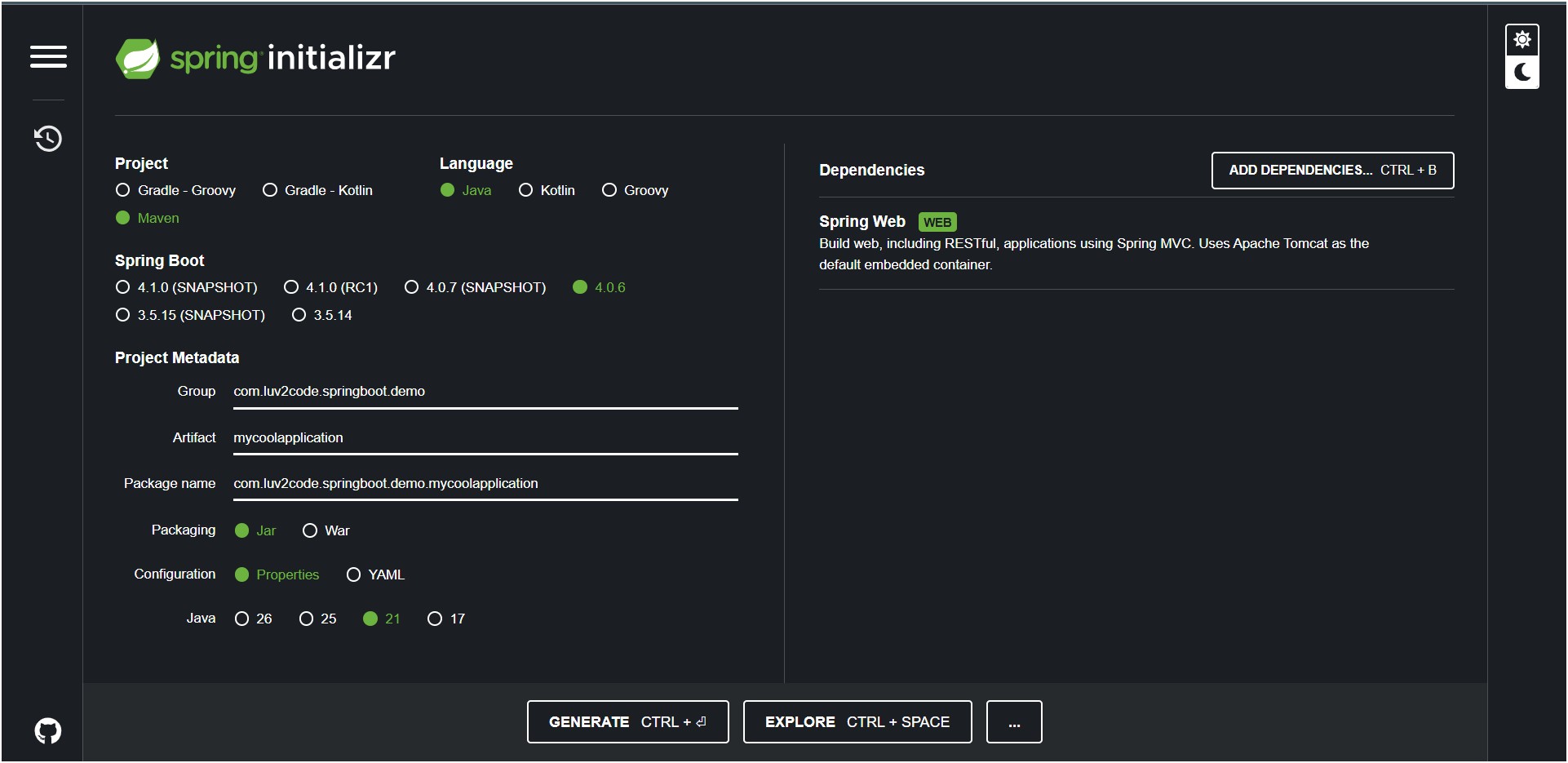Viewport: 1568px width, 763px height.
Task: Select Spring Boot 3.5.14
Action: (322, 315)
